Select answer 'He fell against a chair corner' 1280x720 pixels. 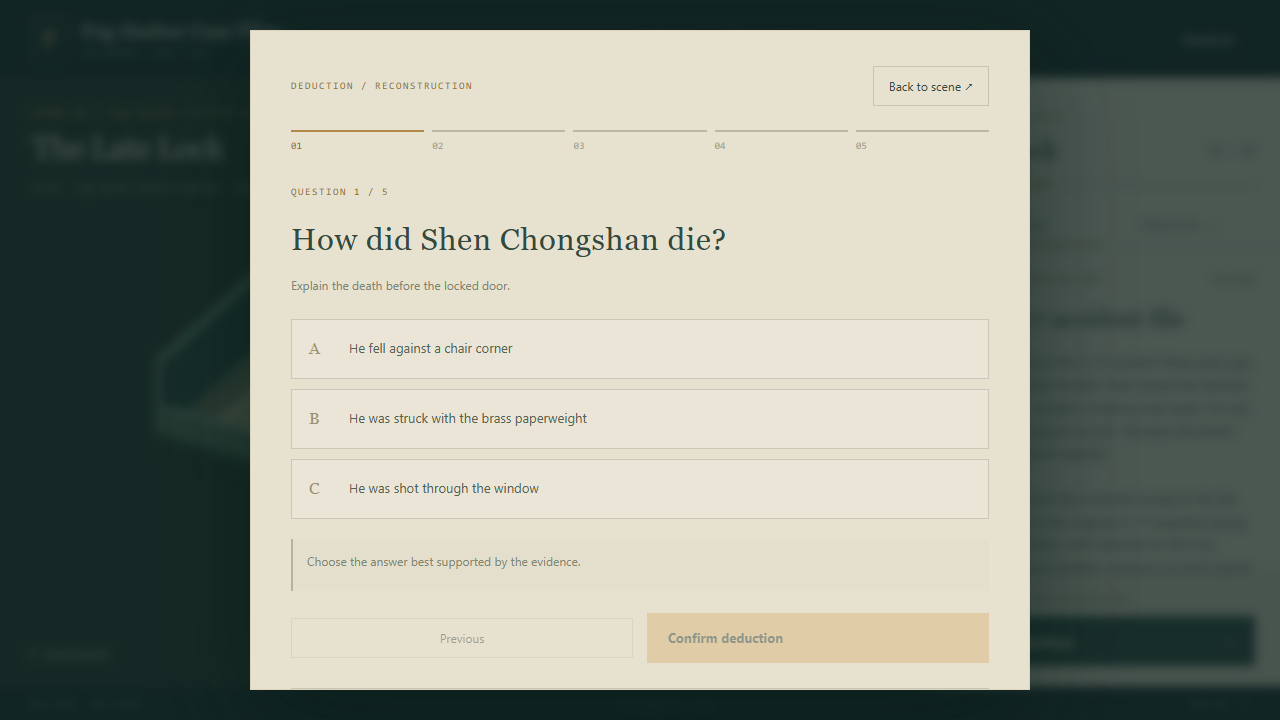point(640,349)
